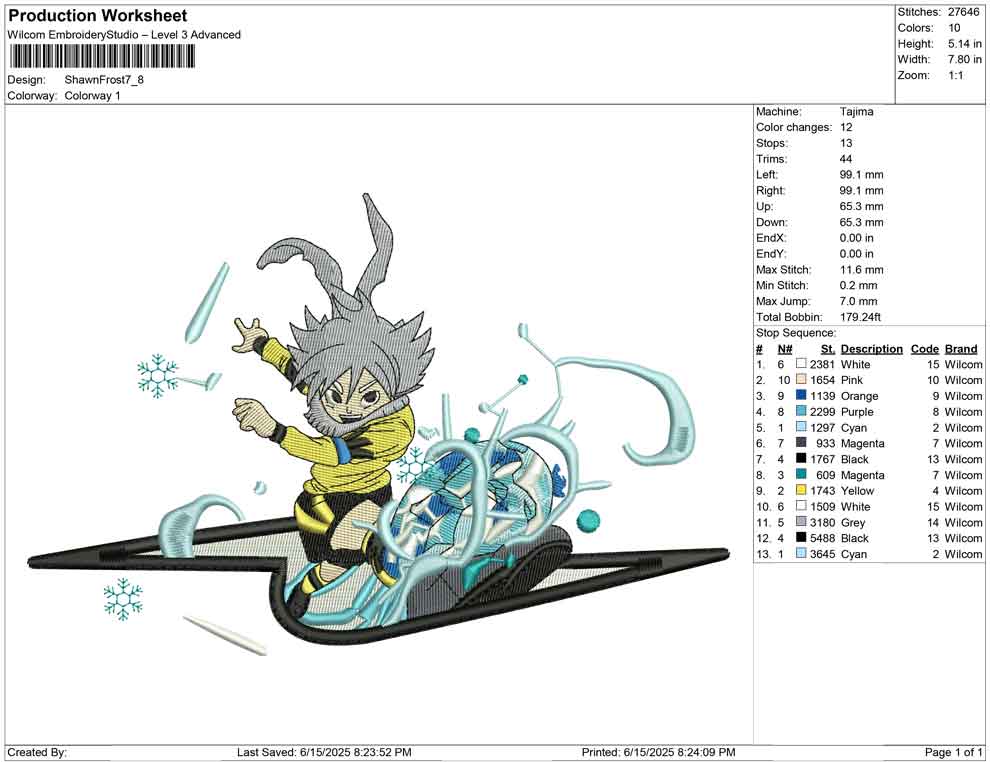Click the 'Stop Sequence:' label

point(796,333)
